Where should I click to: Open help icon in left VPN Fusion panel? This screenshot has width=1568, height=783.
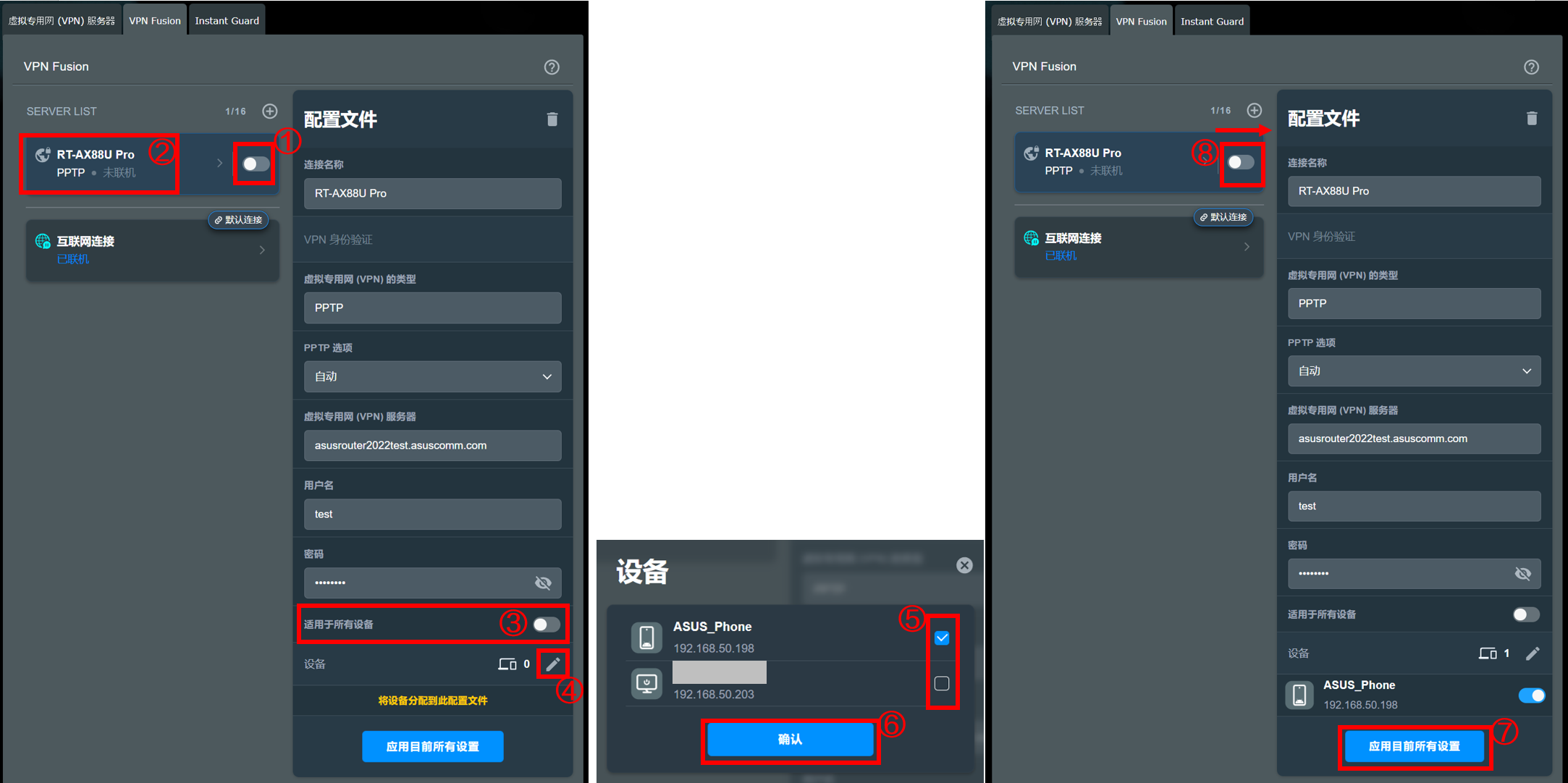click(552, 67)
